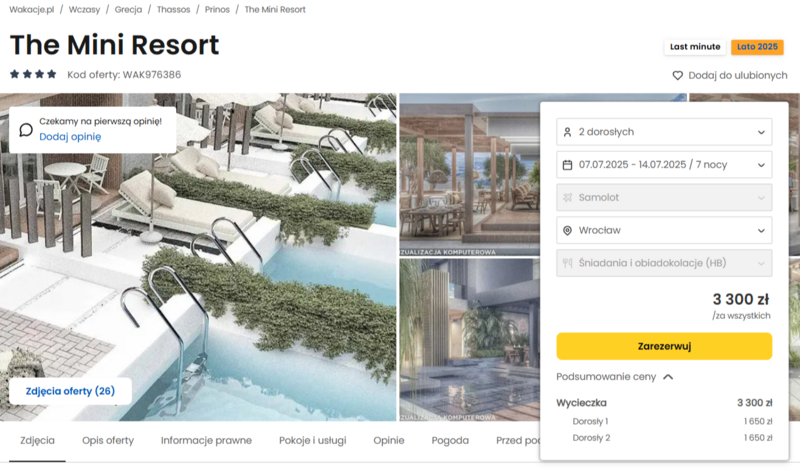Click the location pin icon beside Wrocław
The width and height of the screenshot is (800, 475).
pos(567,231)
